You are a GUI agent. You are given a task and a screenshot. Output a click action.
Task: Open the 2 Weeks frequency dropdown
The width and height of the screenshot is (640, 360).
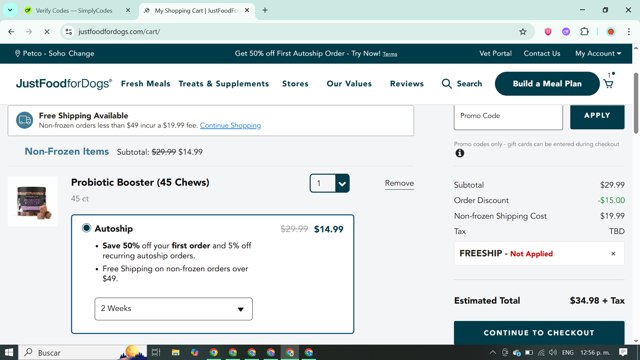(x=173, y=309)
